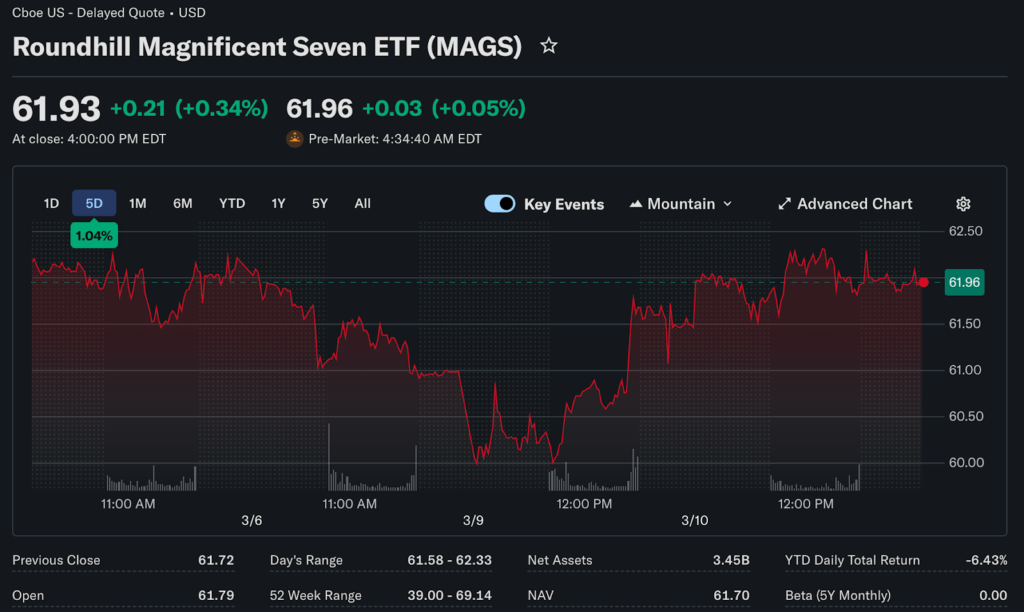
Task: Open the Advanced Chart link
Action: tap(854, 204)
